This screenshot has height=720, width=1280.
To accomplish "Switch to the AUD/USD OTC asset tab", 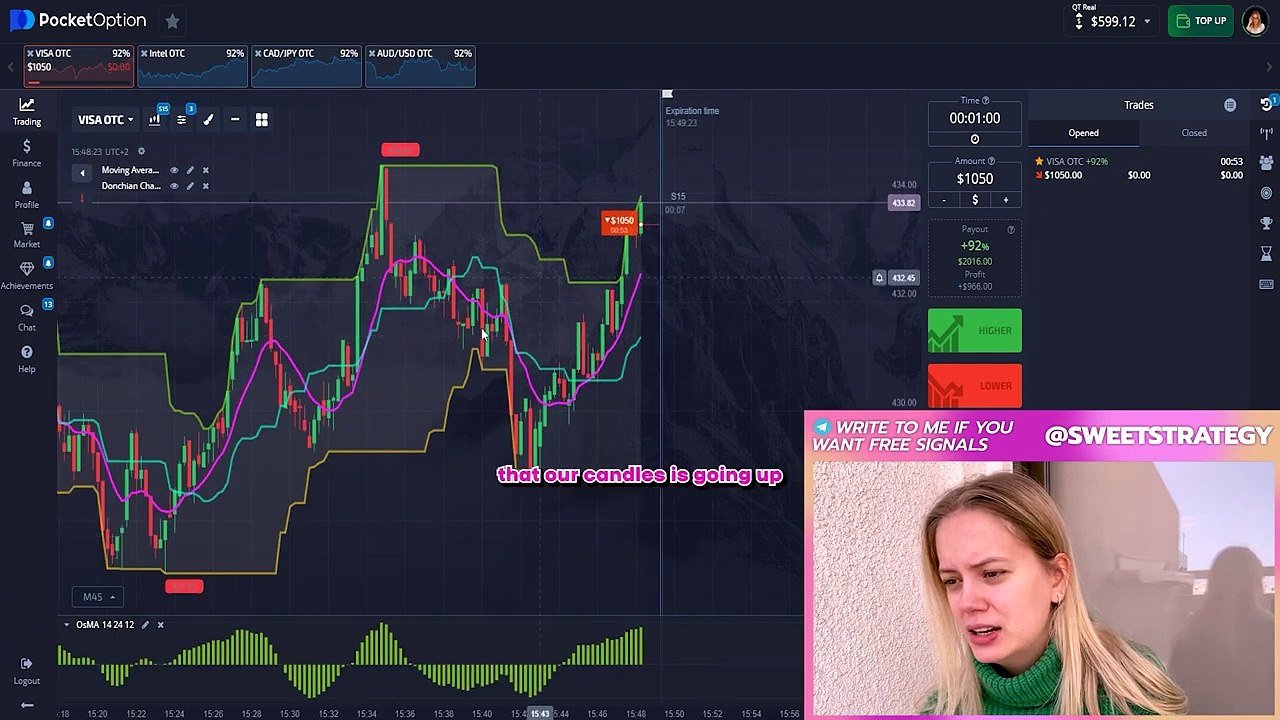I will (421, 66).
